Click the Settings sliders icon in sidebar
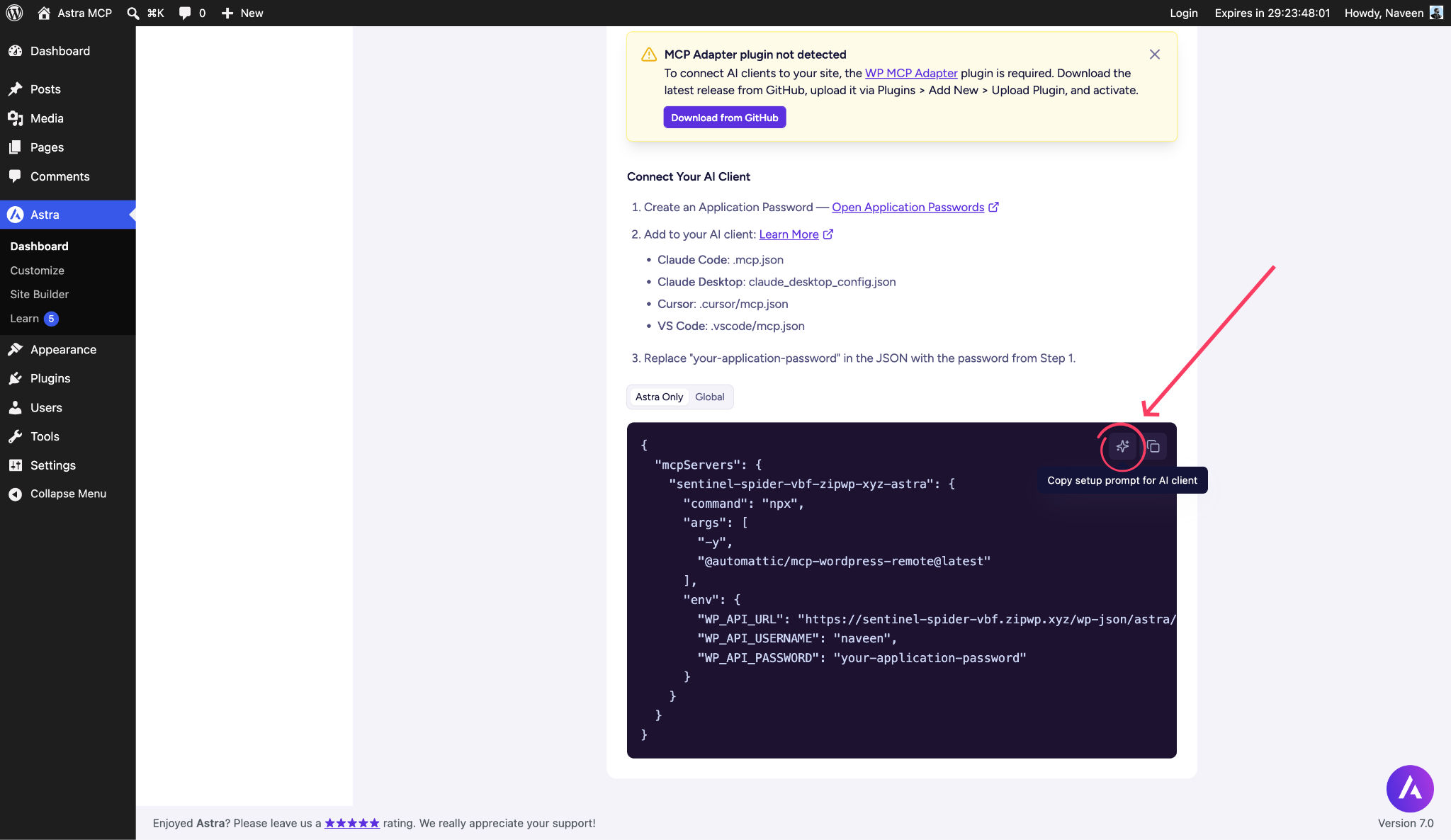 coord(15,465)
